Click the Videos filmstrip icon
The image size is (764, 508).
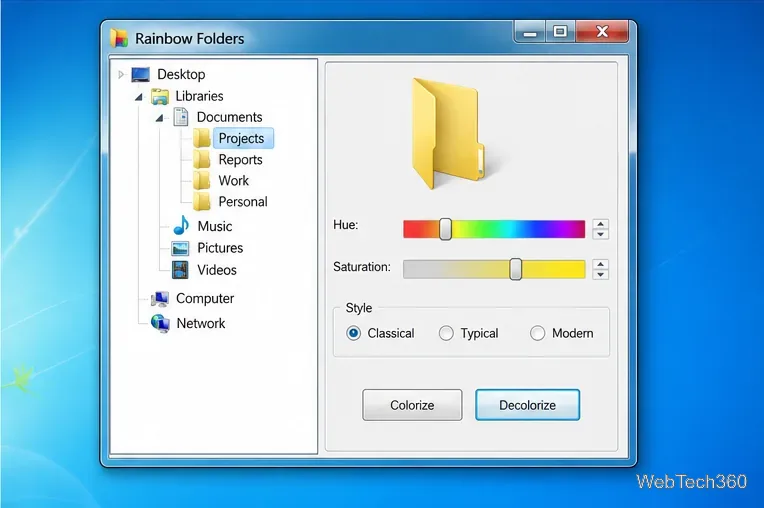(x=180, y=270)
